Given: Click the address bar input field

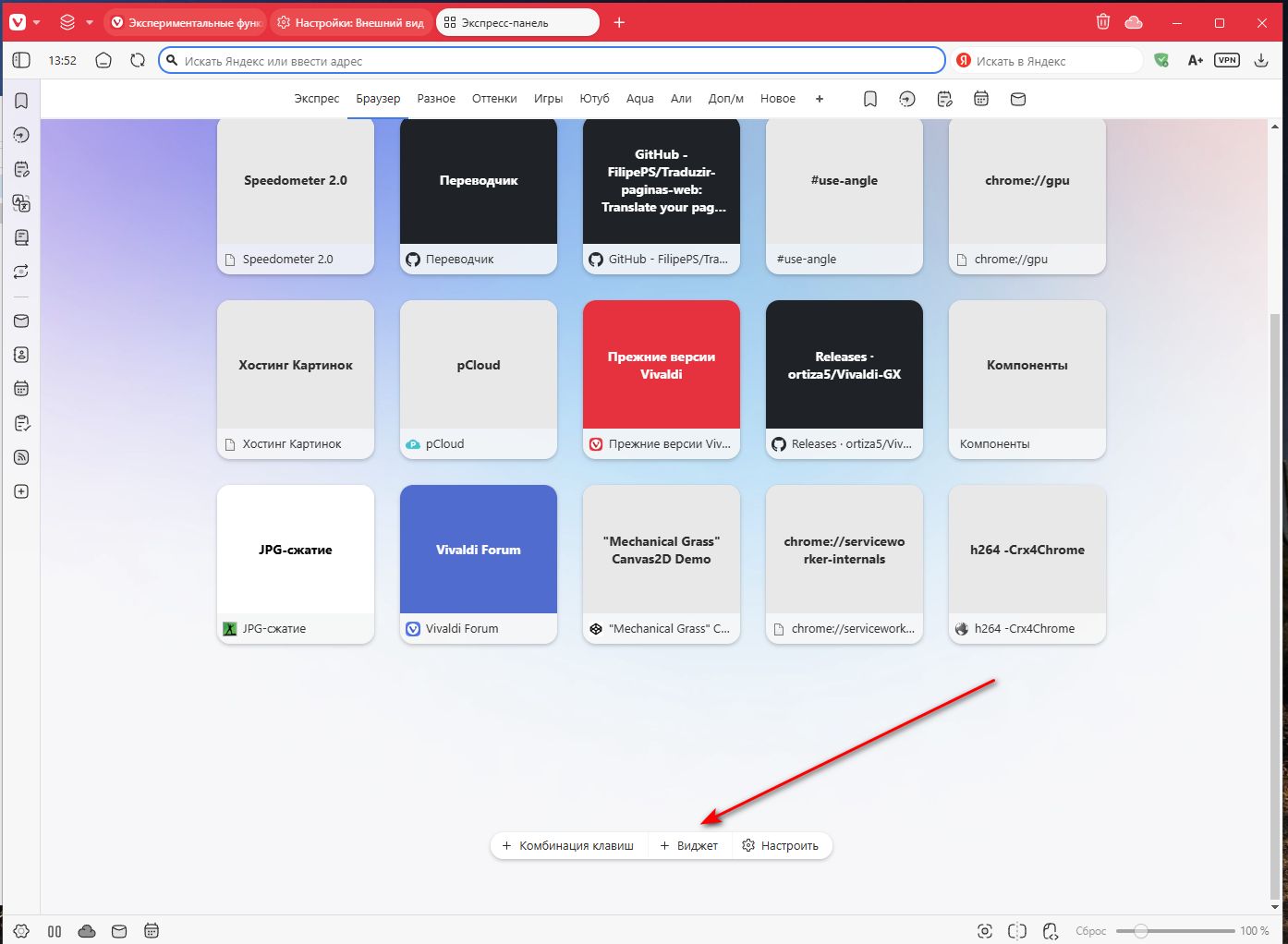Looking at the screenshot, I should (x=552, y=61).
